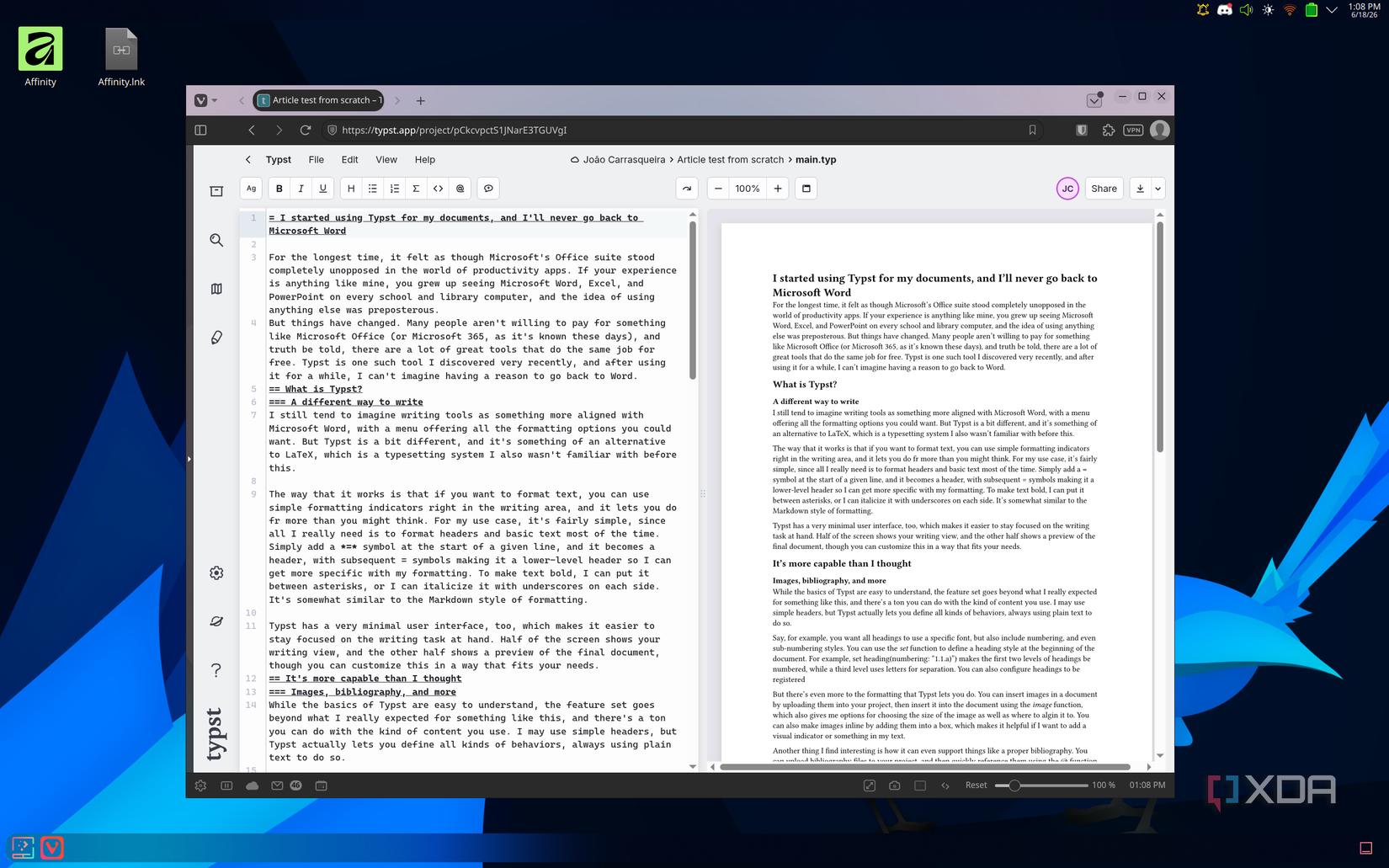1389x868 pixels.
Task: Open the documentation book icon in the sidebar
Action: [x=216, y=289]
